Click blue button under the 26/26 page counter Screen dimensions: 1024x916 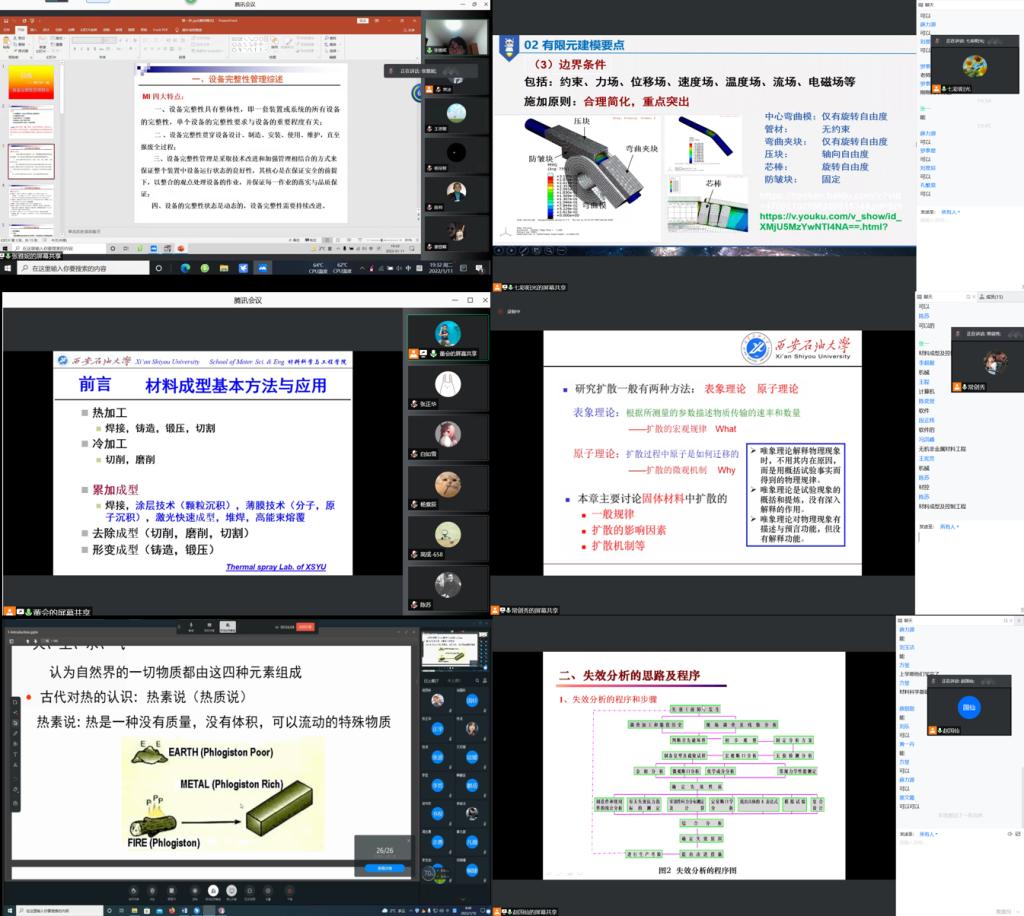pos(384,868)
